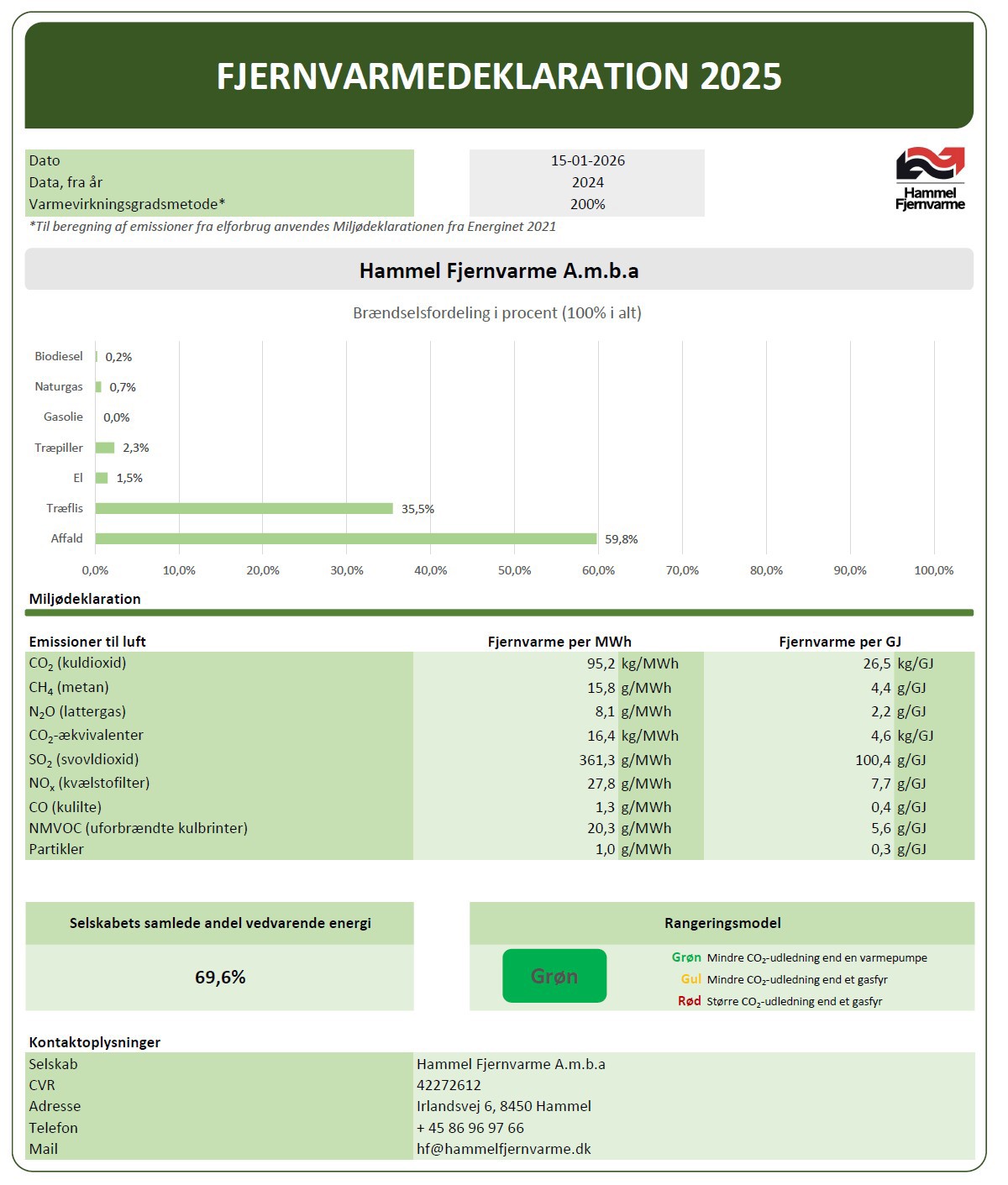Click the Træpiller bar in the chart

click(105, 448)
